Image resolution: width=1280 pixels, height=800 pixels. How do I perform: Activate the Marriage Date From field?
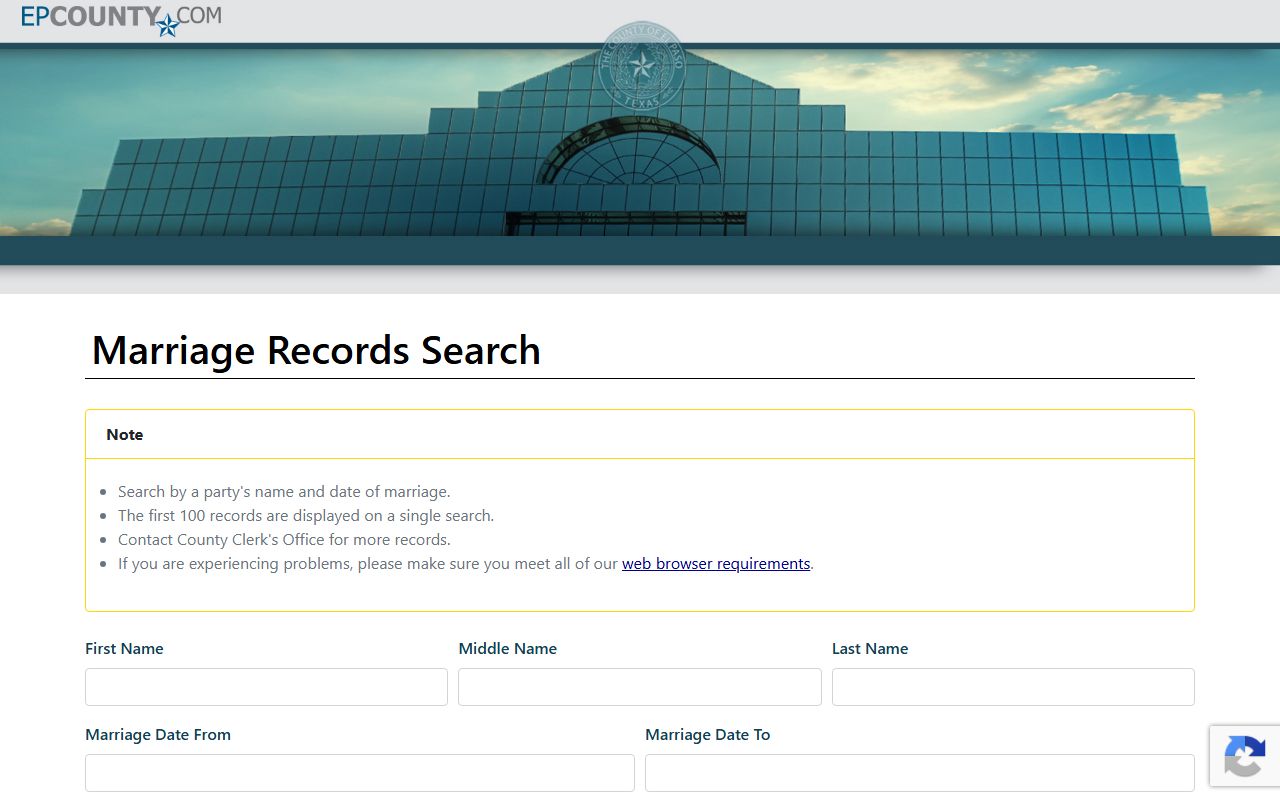(x=360, y=773)
